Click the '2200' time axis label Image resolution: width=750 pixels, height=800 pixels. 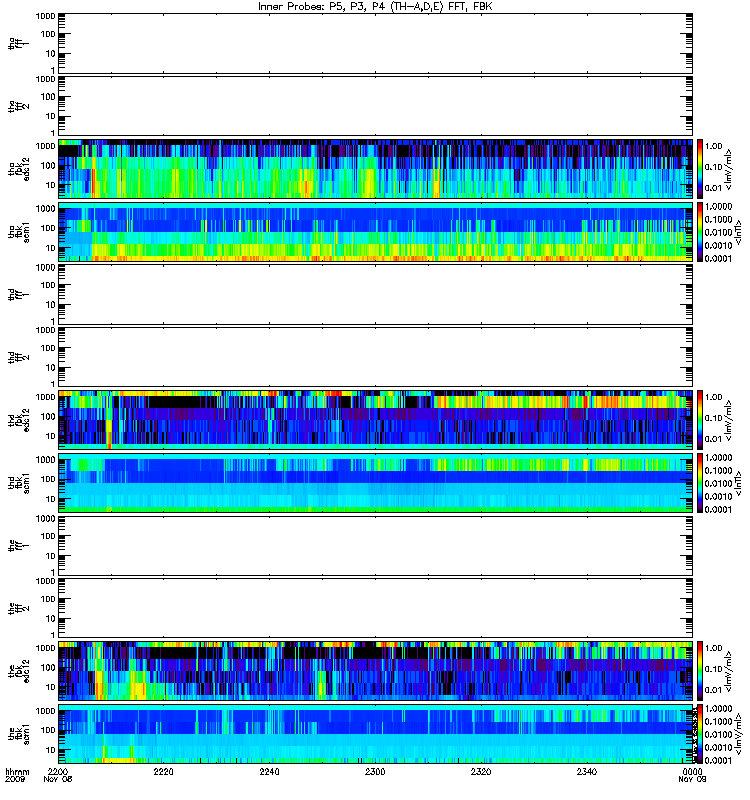(x=58, y=771)
